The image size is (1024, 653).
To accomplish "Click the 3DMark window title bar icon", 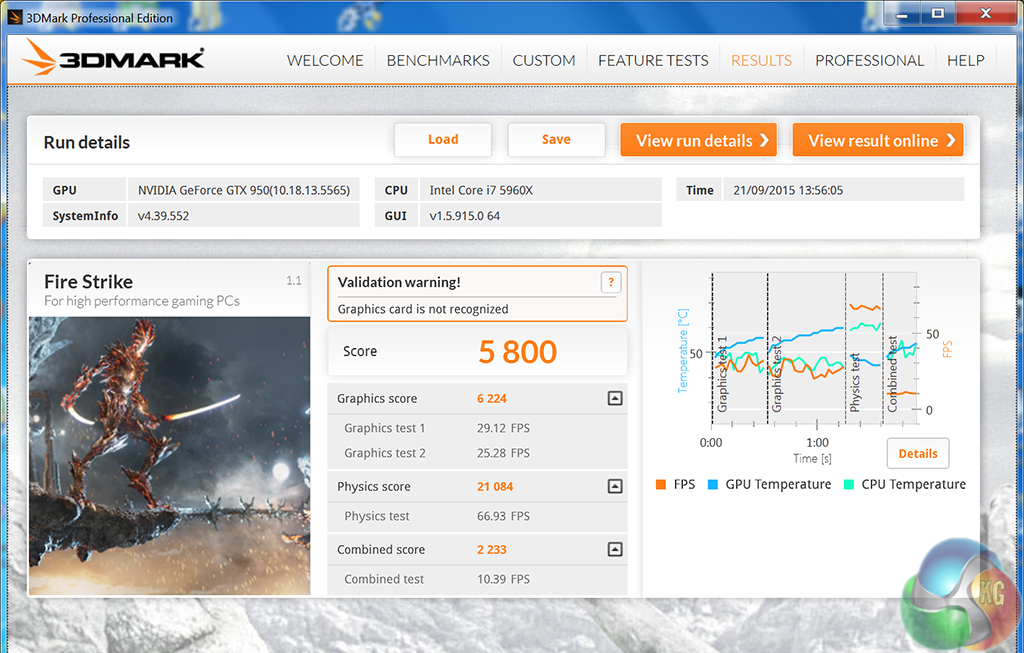I will [14, 18].
